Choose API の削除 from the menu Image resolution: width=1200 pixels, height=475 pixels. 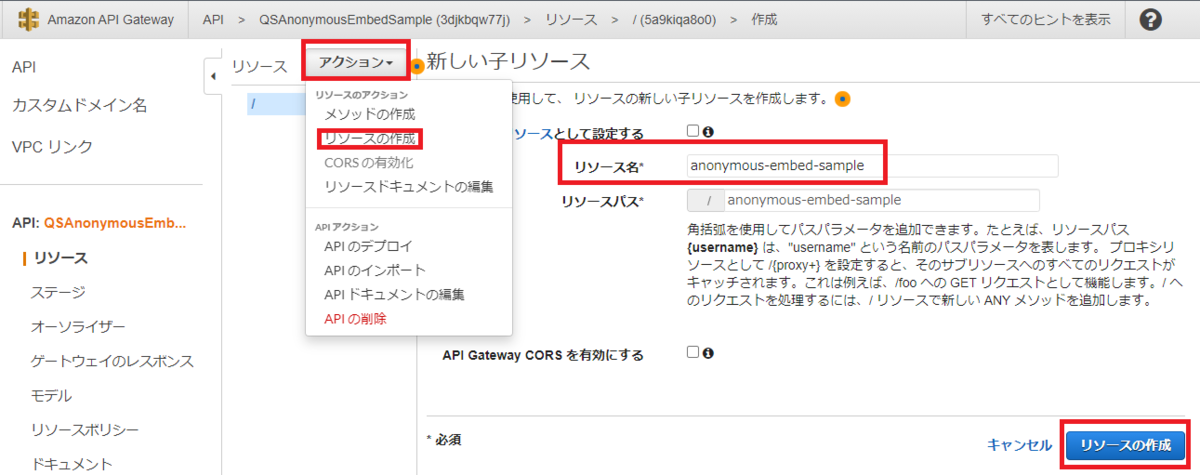click(355, 318)
